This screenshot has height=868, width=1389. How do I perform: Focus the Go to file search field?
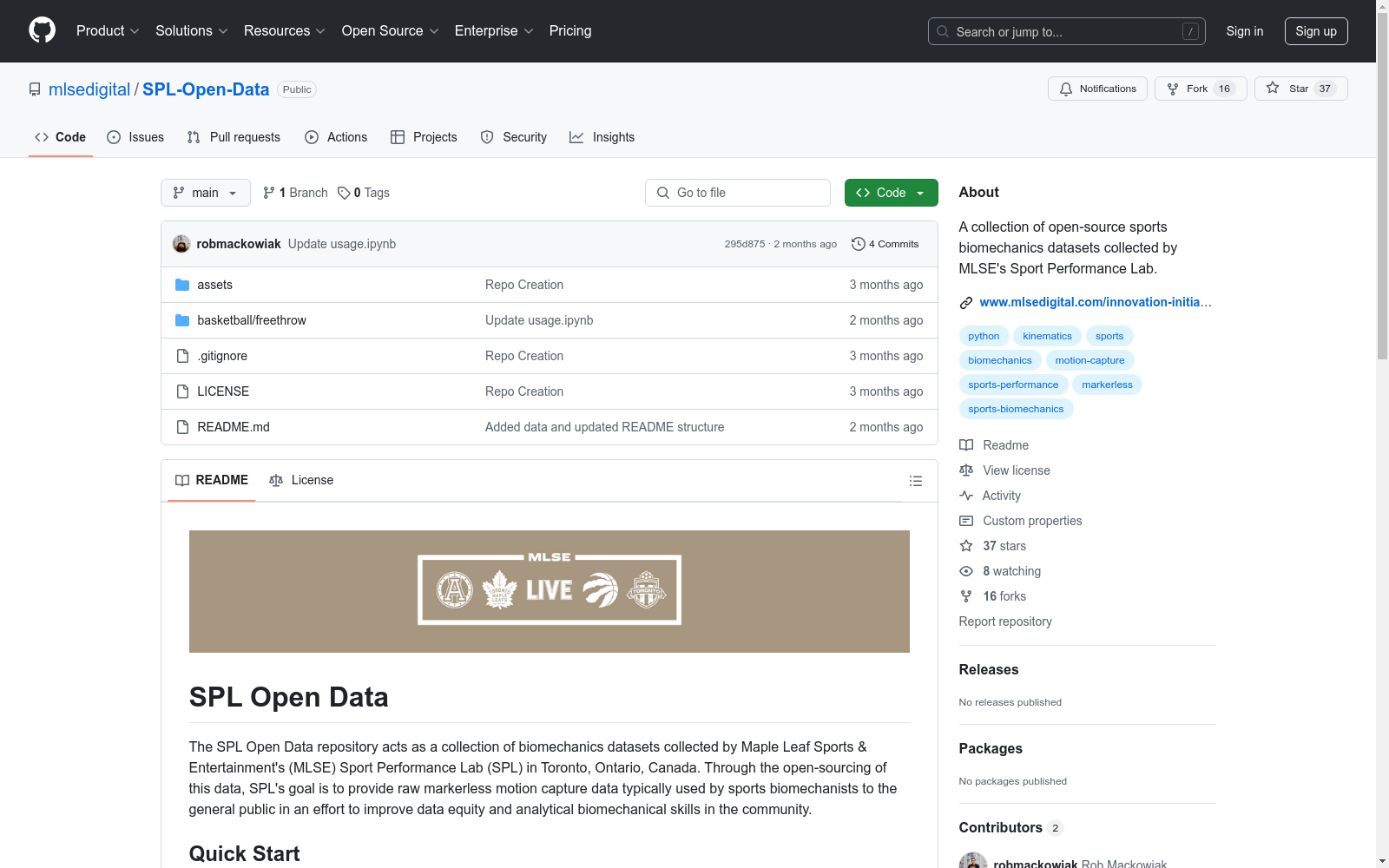738,193
